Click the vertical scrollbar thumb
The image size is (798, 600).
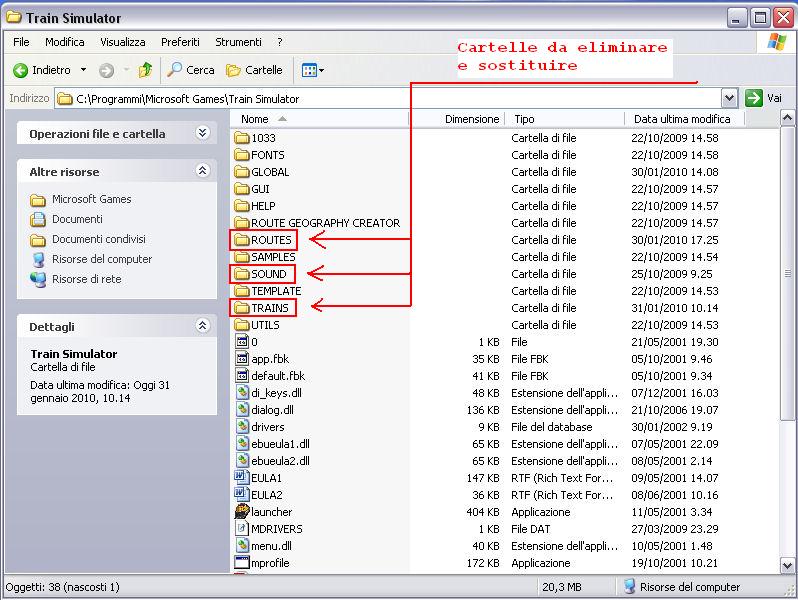click(787, 273)
